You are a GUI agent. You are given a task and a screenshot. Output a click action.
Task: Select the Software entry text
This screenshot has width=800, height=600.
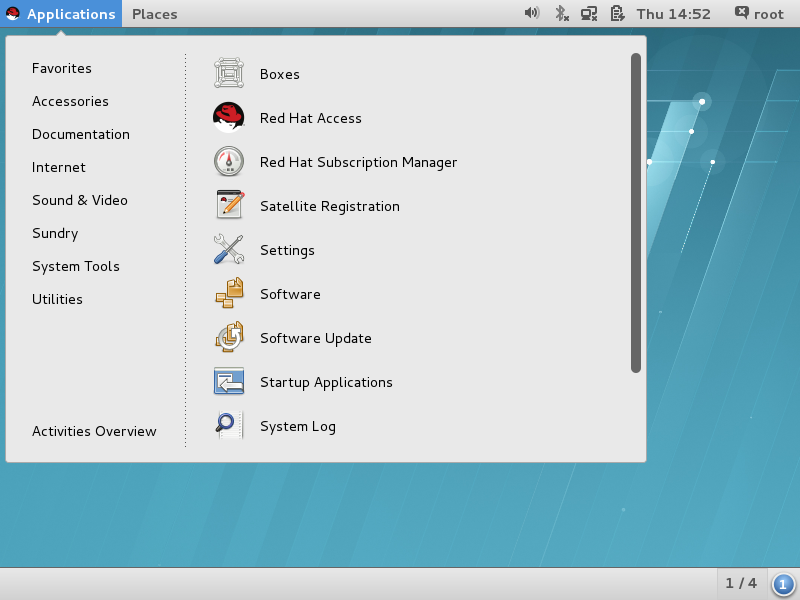click(290, 294)
